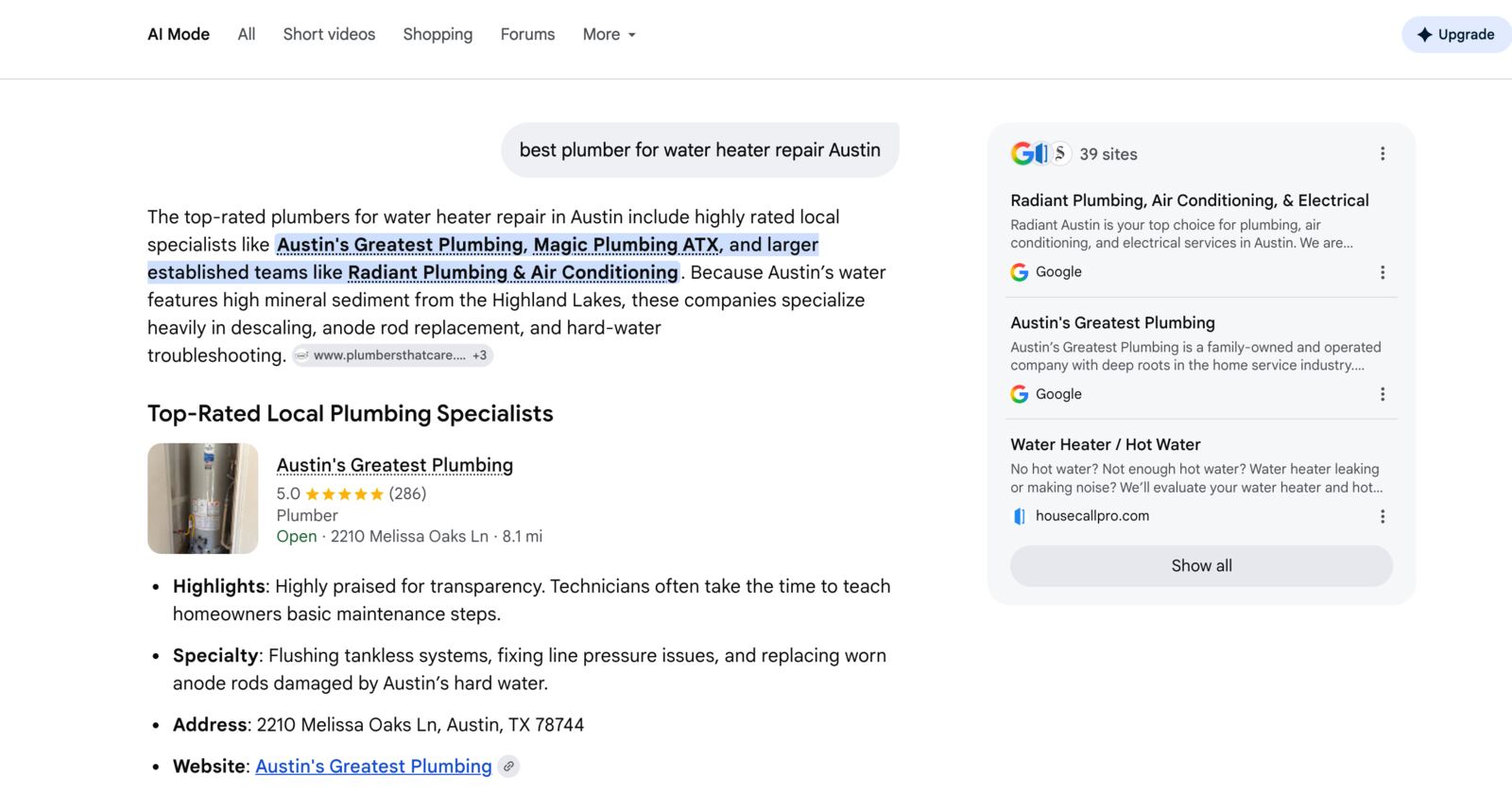Click the Website: Austin's Greatest Plumbing link
The image size is (1512, 794).
[x=373, y=766]
